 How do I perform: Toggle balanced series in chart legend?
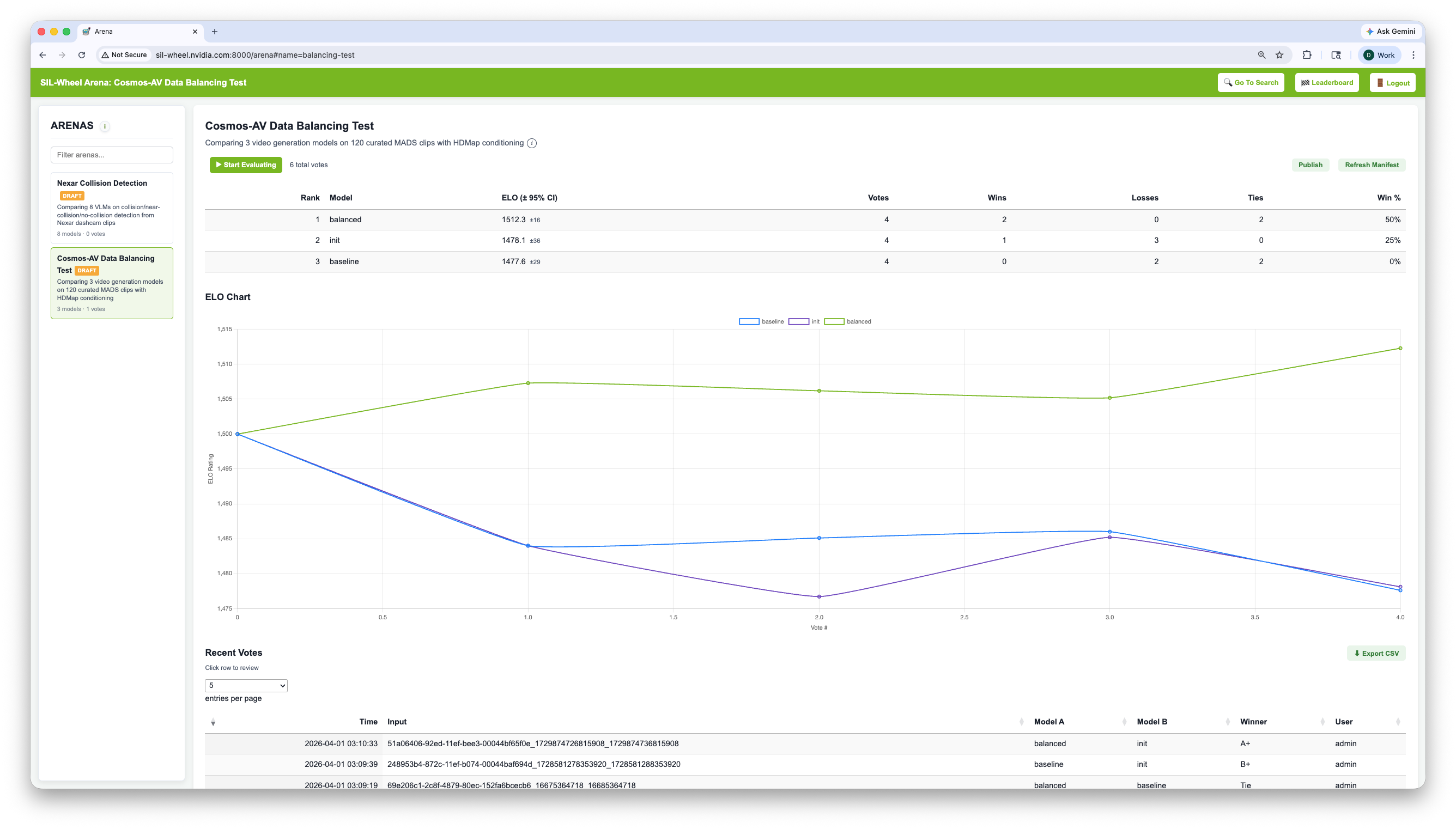pos(847,322)
